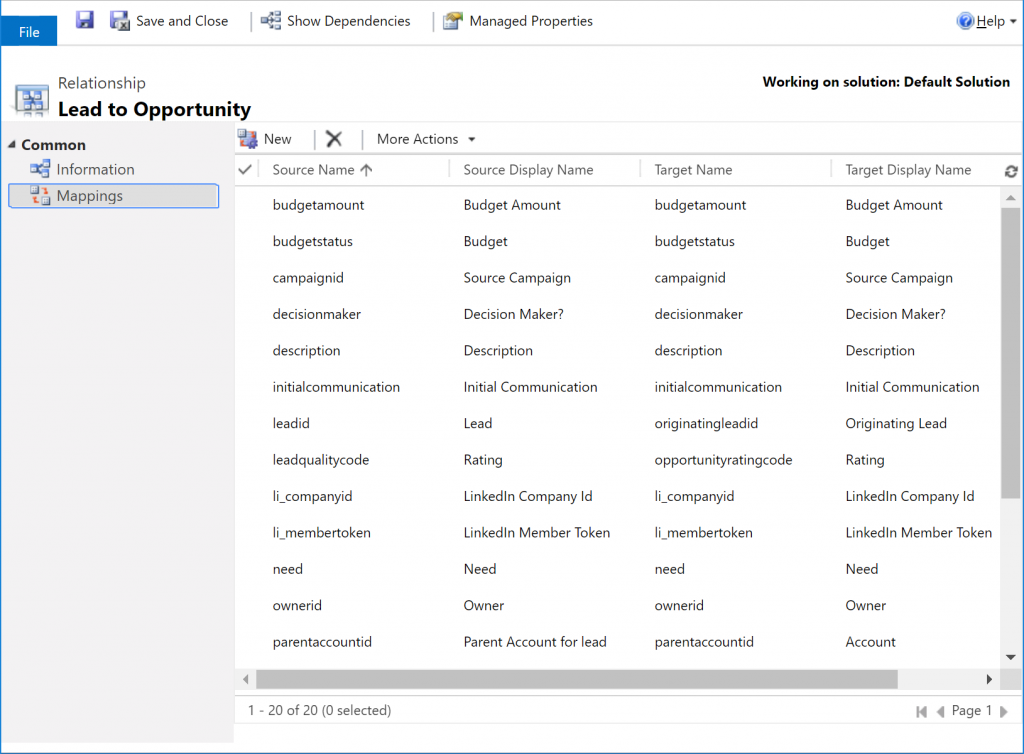The width and height of the screenshot is (1024, 754).
Task: Open the Help dropdown arrow
Action: [1012, 22]
